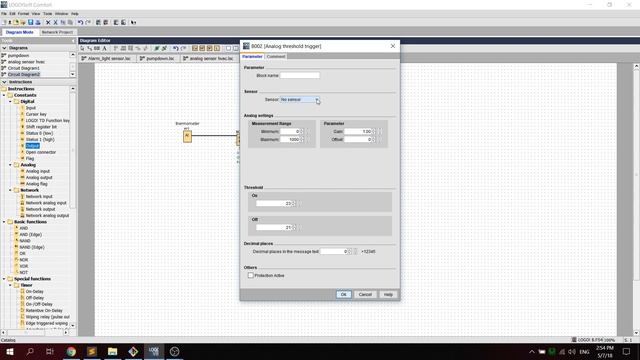This screenshot has width=640, height=360.
Task: Click the ENG language indicator in the tray
Action: [x=584, y=352]
